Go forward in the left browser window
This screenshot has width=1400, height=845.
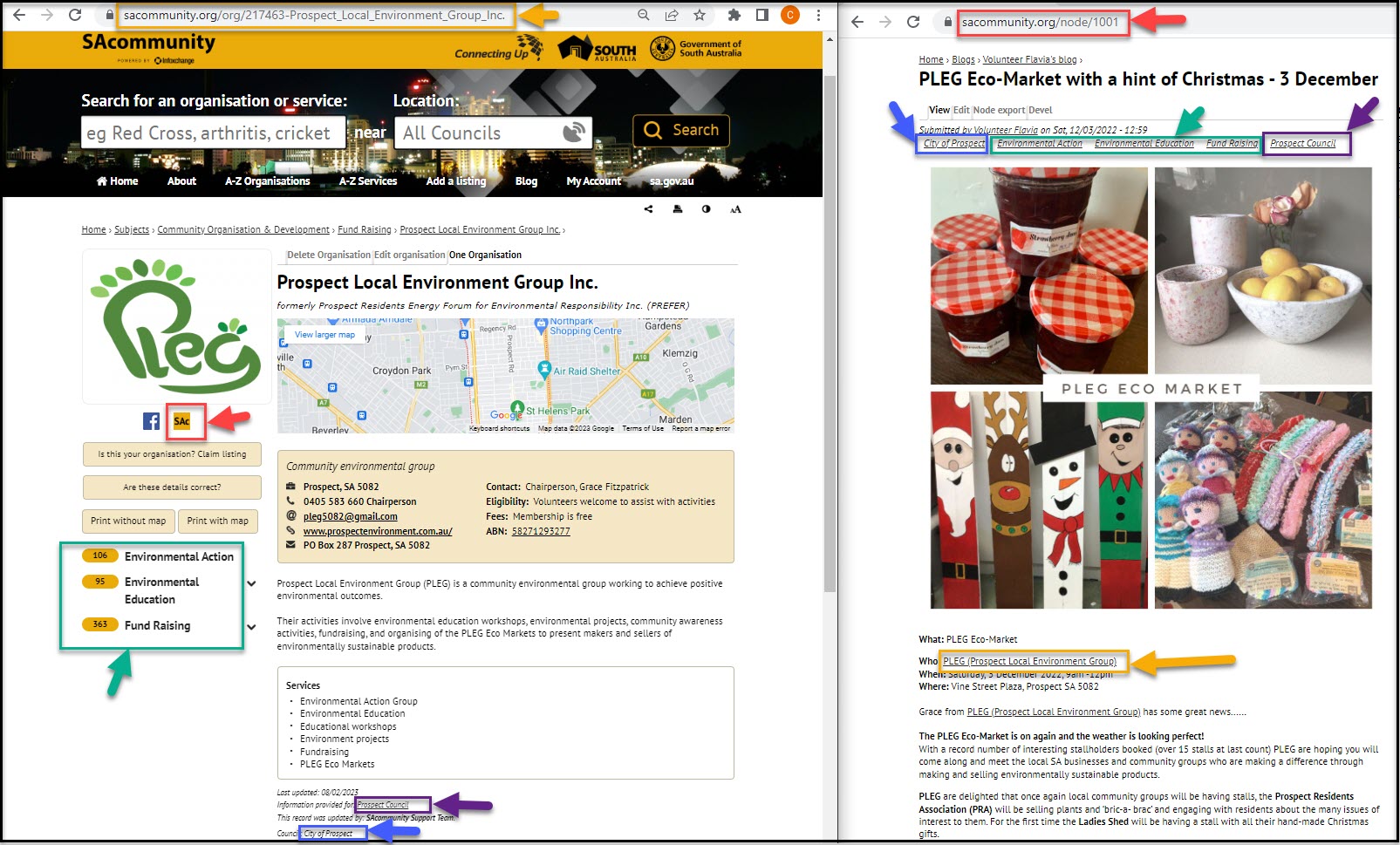[x=47, y=15]
